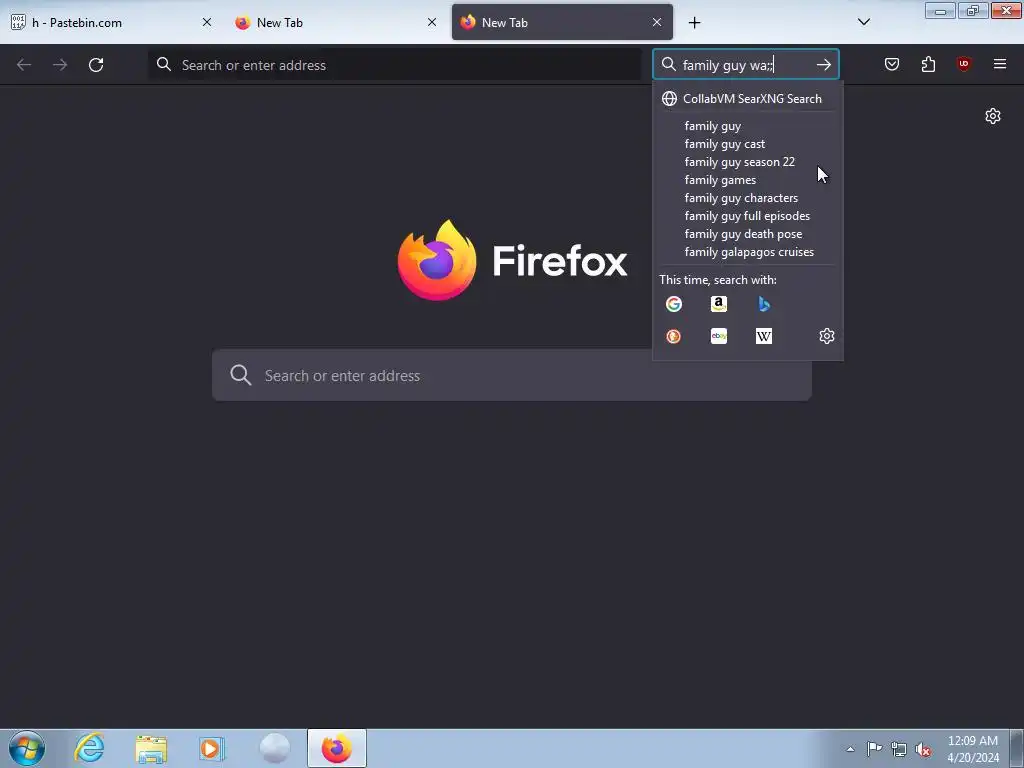This screenshot has width=1024, height=768.
Task: Launch Windows Media Player from taskbar
Action: tap(212, 748)
